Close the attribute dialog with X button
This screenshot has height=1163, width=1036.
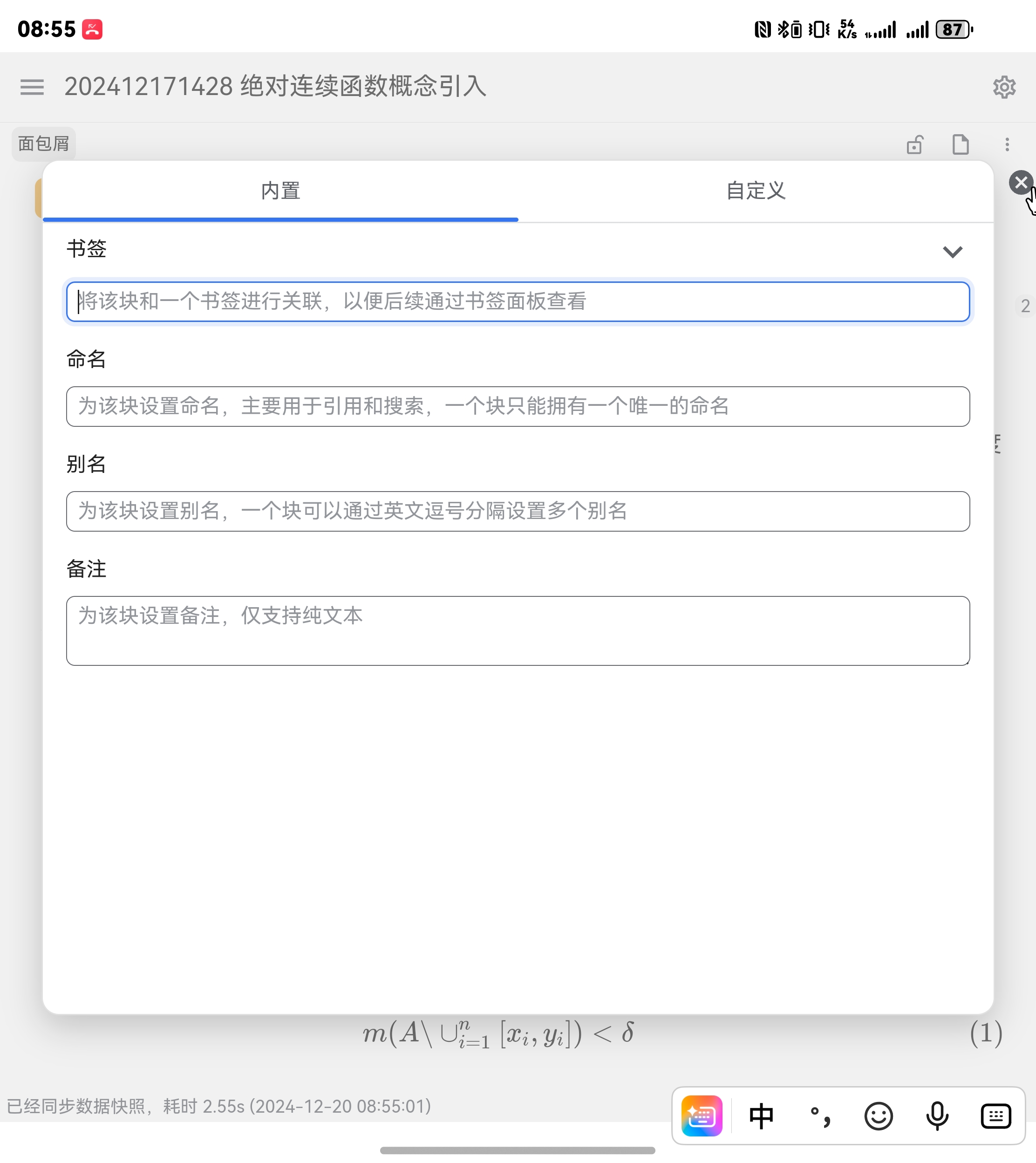click(1020, 182)
